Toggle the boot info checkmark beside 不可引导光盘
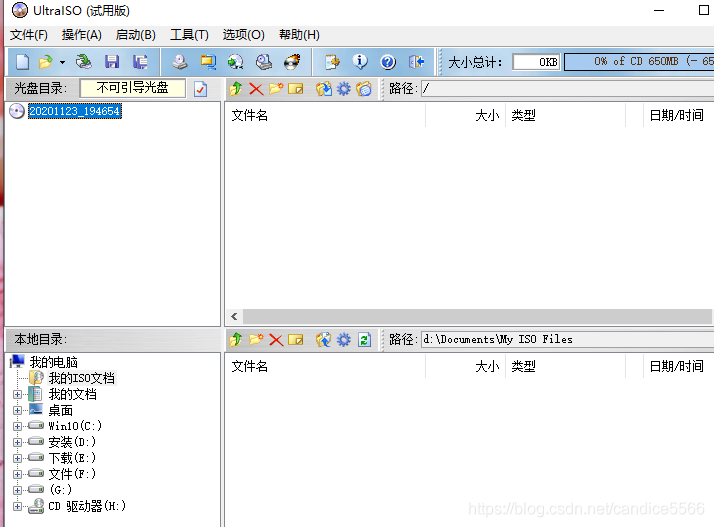This screenshot has width=714, height=527. [x=200, y=89]
